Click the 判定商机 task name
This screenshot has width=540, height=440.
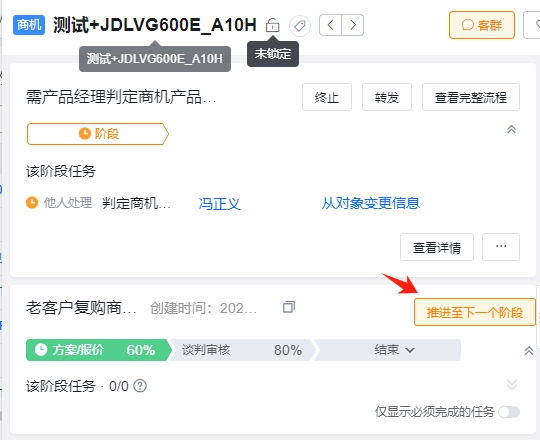tap(136, 203)
